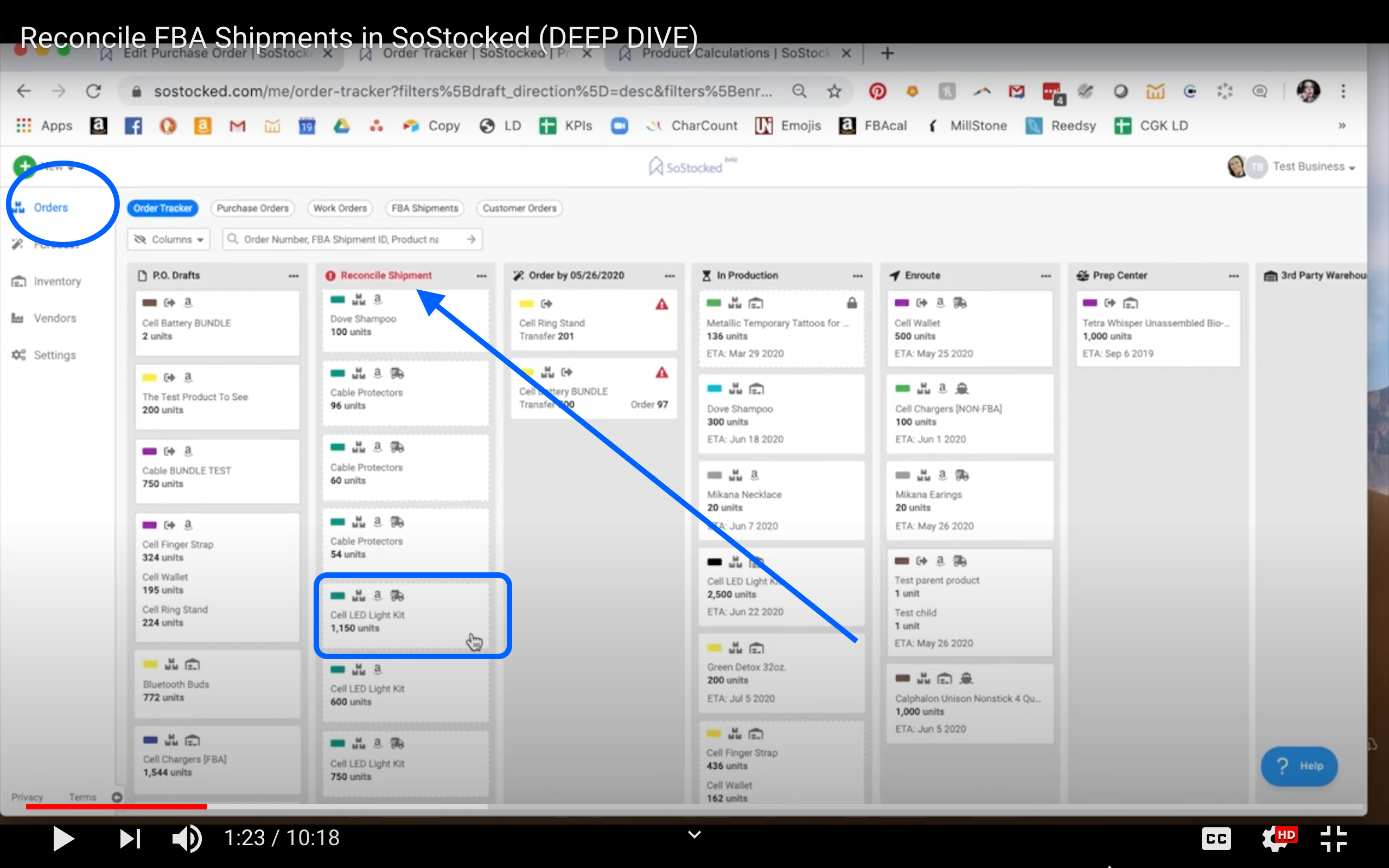Screen dimensions: 1389x868
Task: Toggle closed captions on
Action: coord(1216,838)
